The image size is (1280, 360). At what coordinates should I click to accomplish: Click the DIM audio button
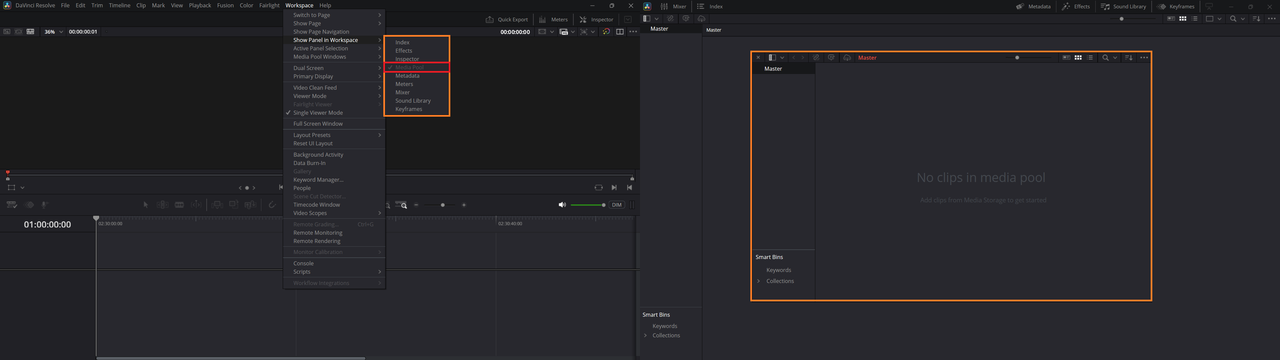point(617,204)
